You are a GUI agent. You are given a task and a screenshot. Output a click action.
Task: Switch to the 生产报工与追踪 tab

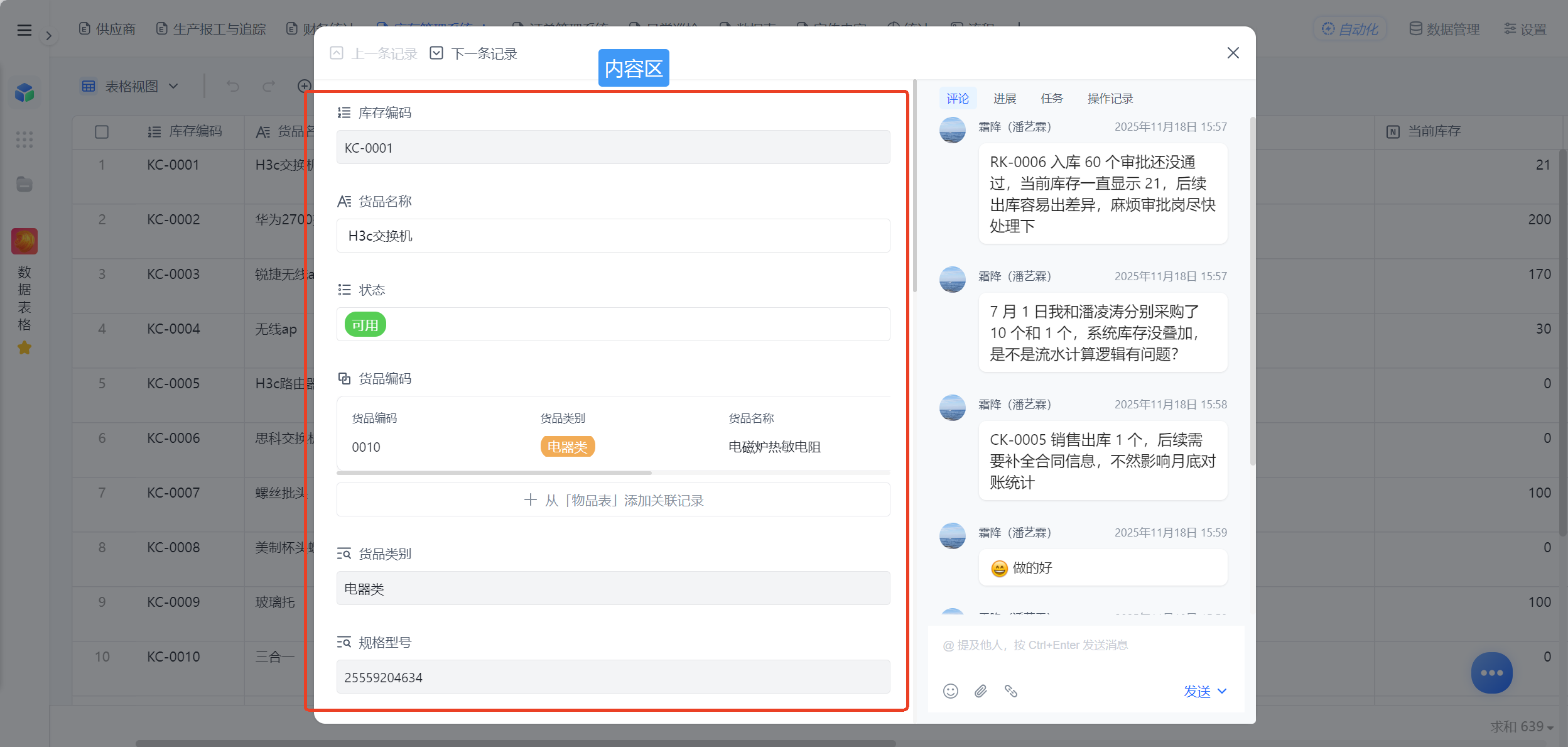(x=211, y=29)
